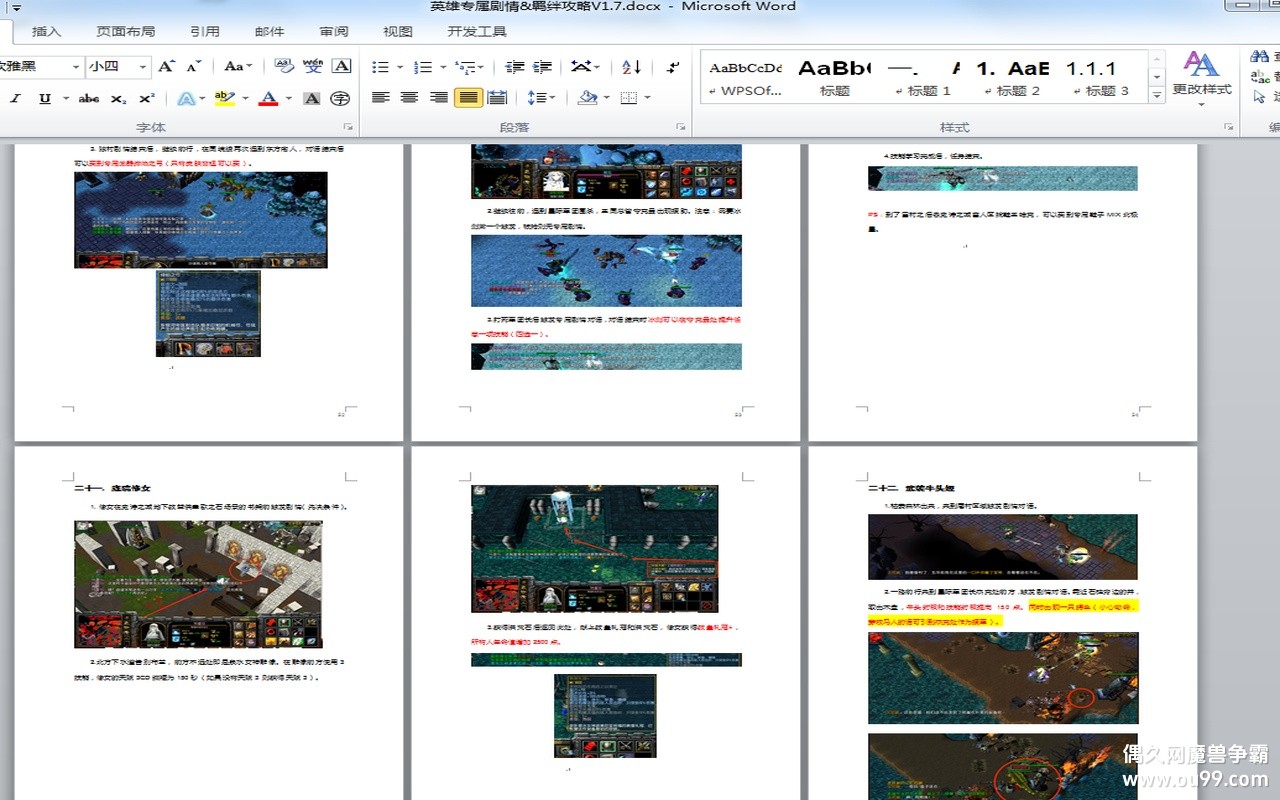The image size is (1280, 800).
Task: Apply strikethrough formatting
Action: click(x=89, y=98)
